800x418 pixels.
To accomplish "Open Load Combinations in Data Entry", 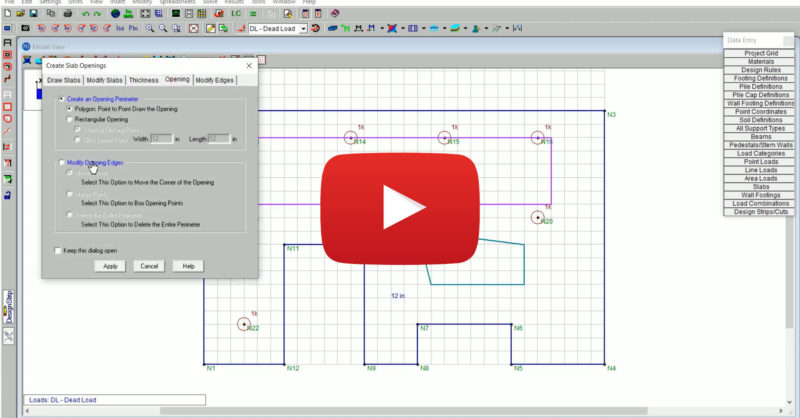I will pos(761,203).
